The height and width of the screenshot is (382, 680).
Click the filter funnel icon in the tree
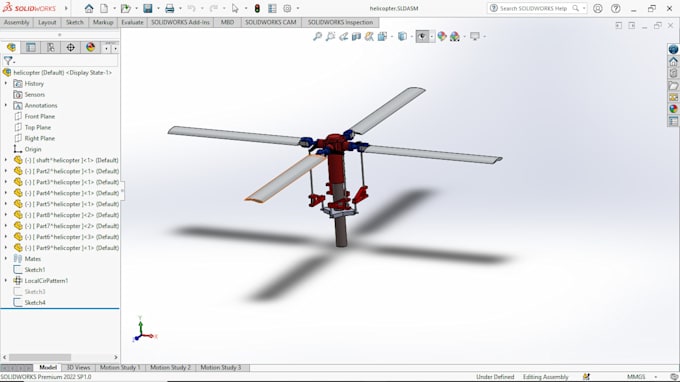coord(8,61)
